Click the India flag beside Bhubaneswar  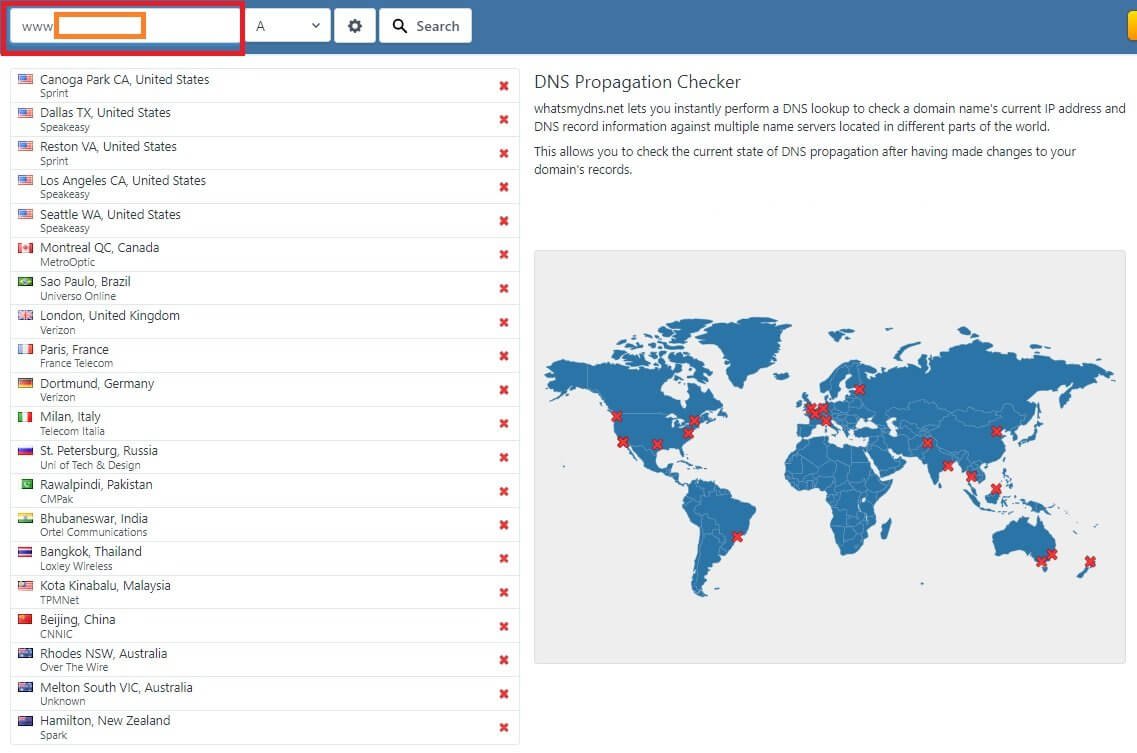click(x=25, y=518)
